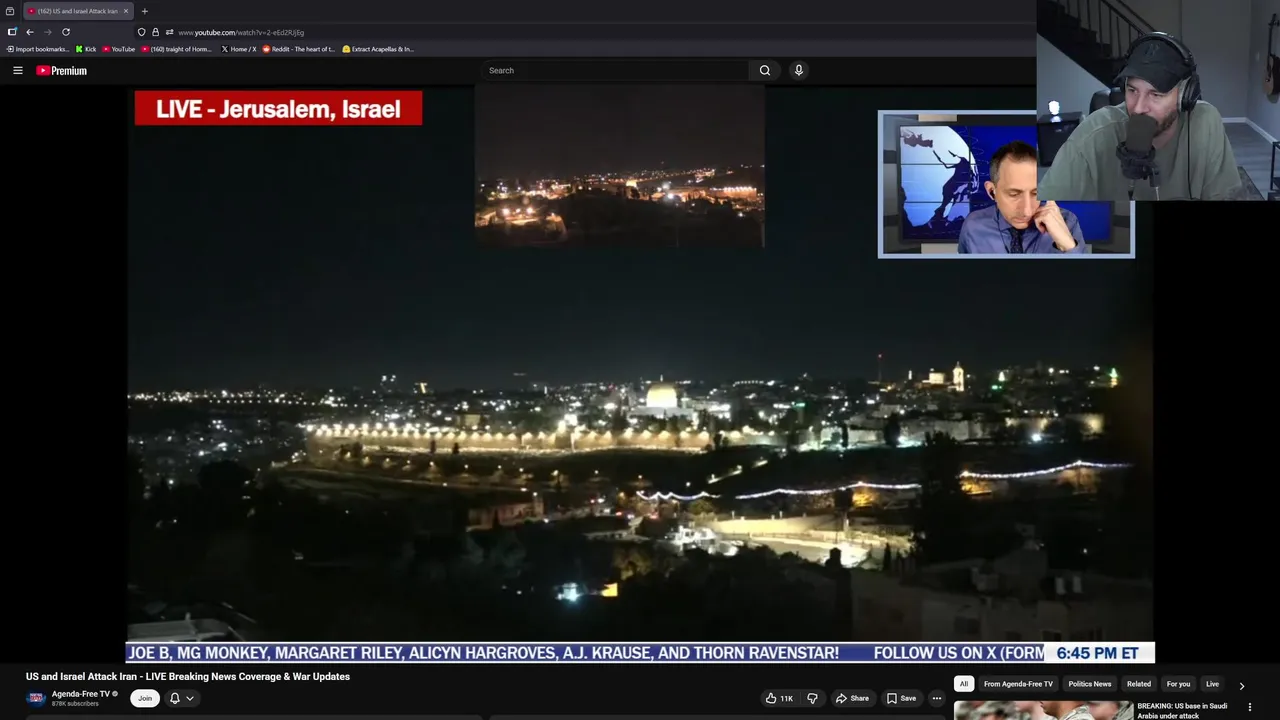Save the video to a playlist
1280x720 pixels.
[x=901, y=698]
